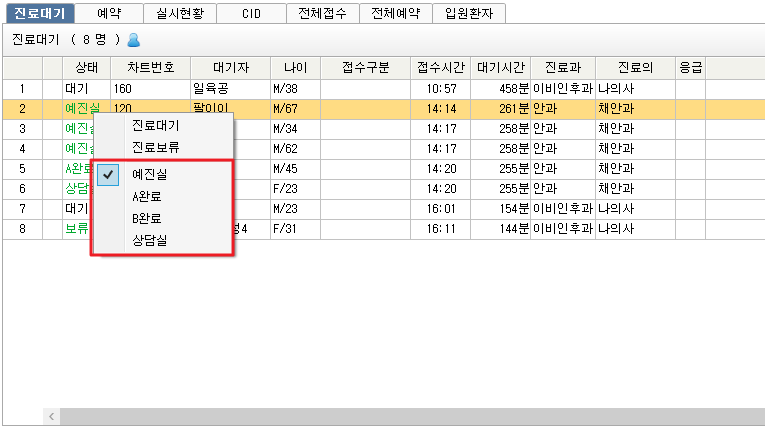The height and width of the screenshot is (428, 765).
Task: Click the 차트번호 column header
Action: pos(150,68)
